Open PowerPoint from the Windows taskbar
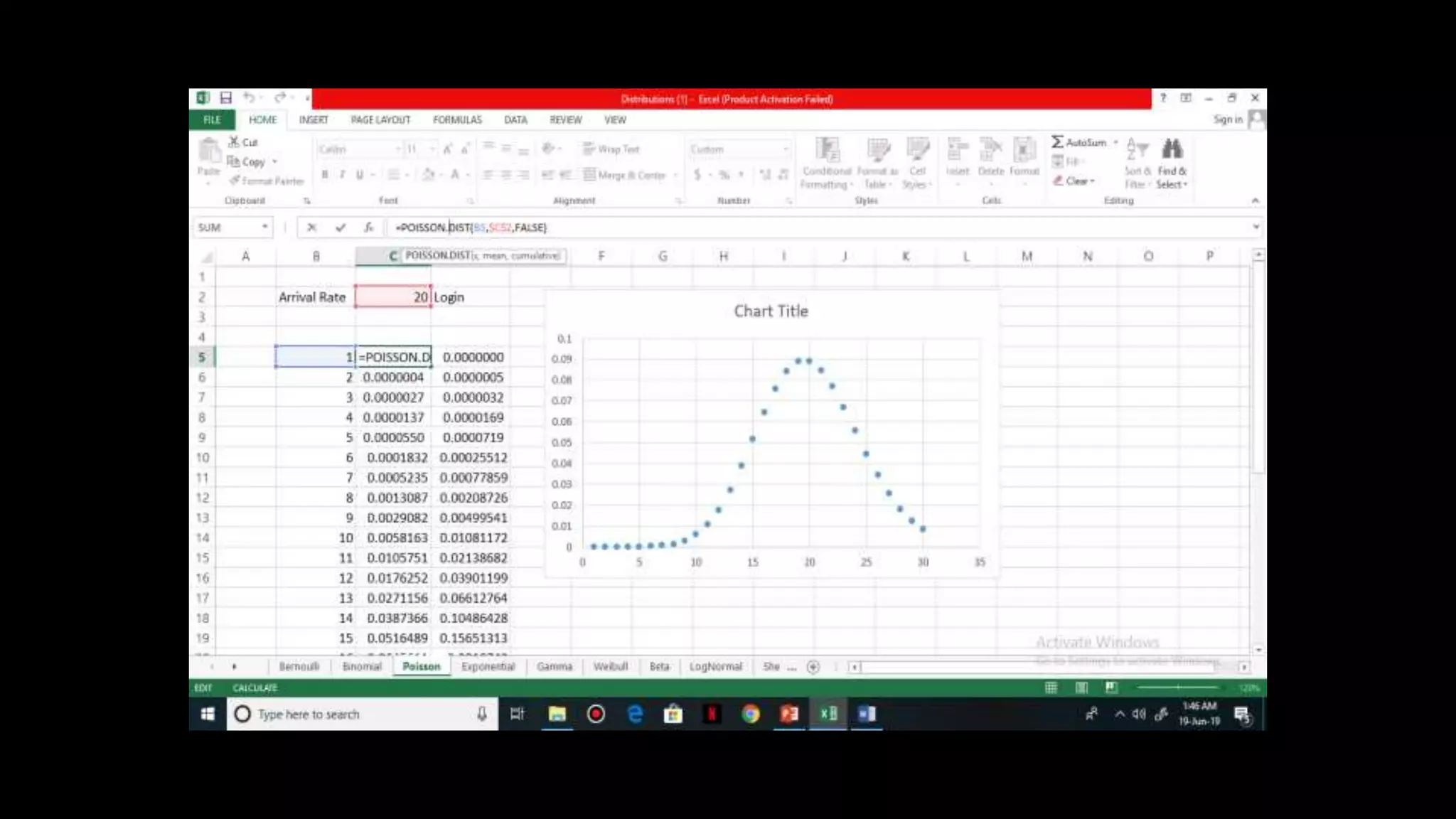Viewport: 1456px width, 819px height. tap(789, 714)
